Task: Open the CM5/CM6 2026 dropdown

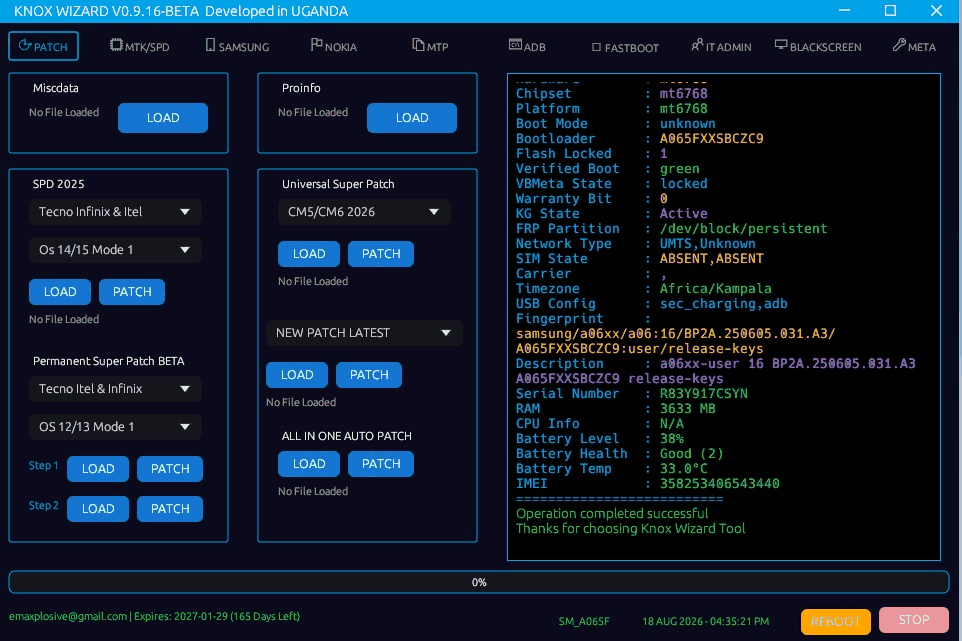Action: [364, 212]
